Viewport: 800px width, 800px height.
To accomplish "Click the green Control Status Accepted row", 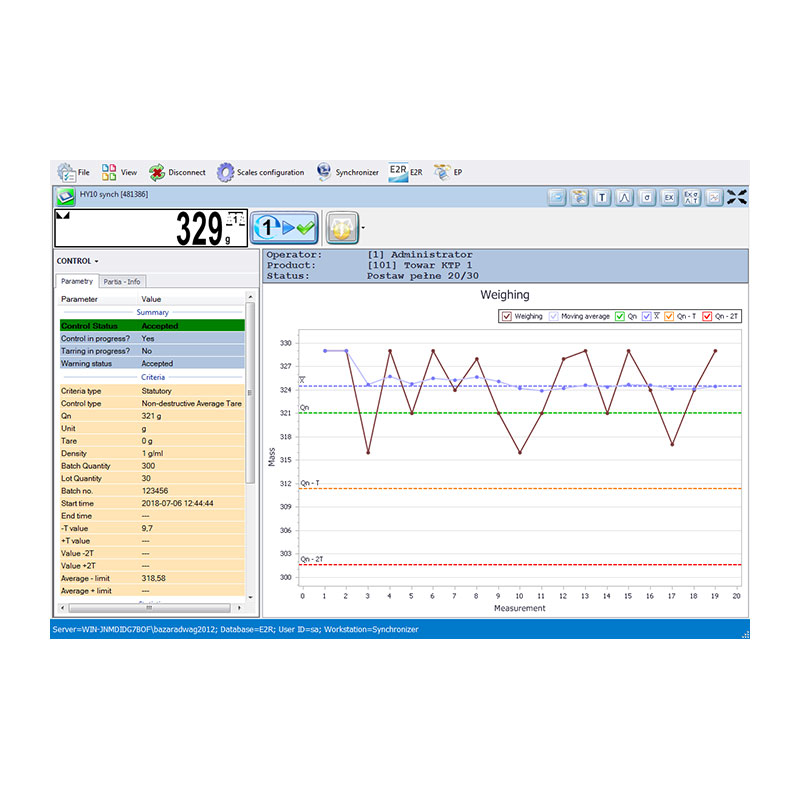I will (x=150, y=325).
